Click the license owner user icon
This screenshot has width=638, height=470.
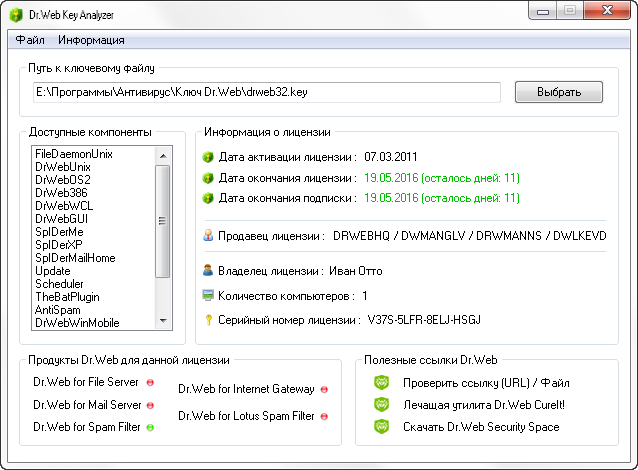pyautogui.click(x=208, y=270)
